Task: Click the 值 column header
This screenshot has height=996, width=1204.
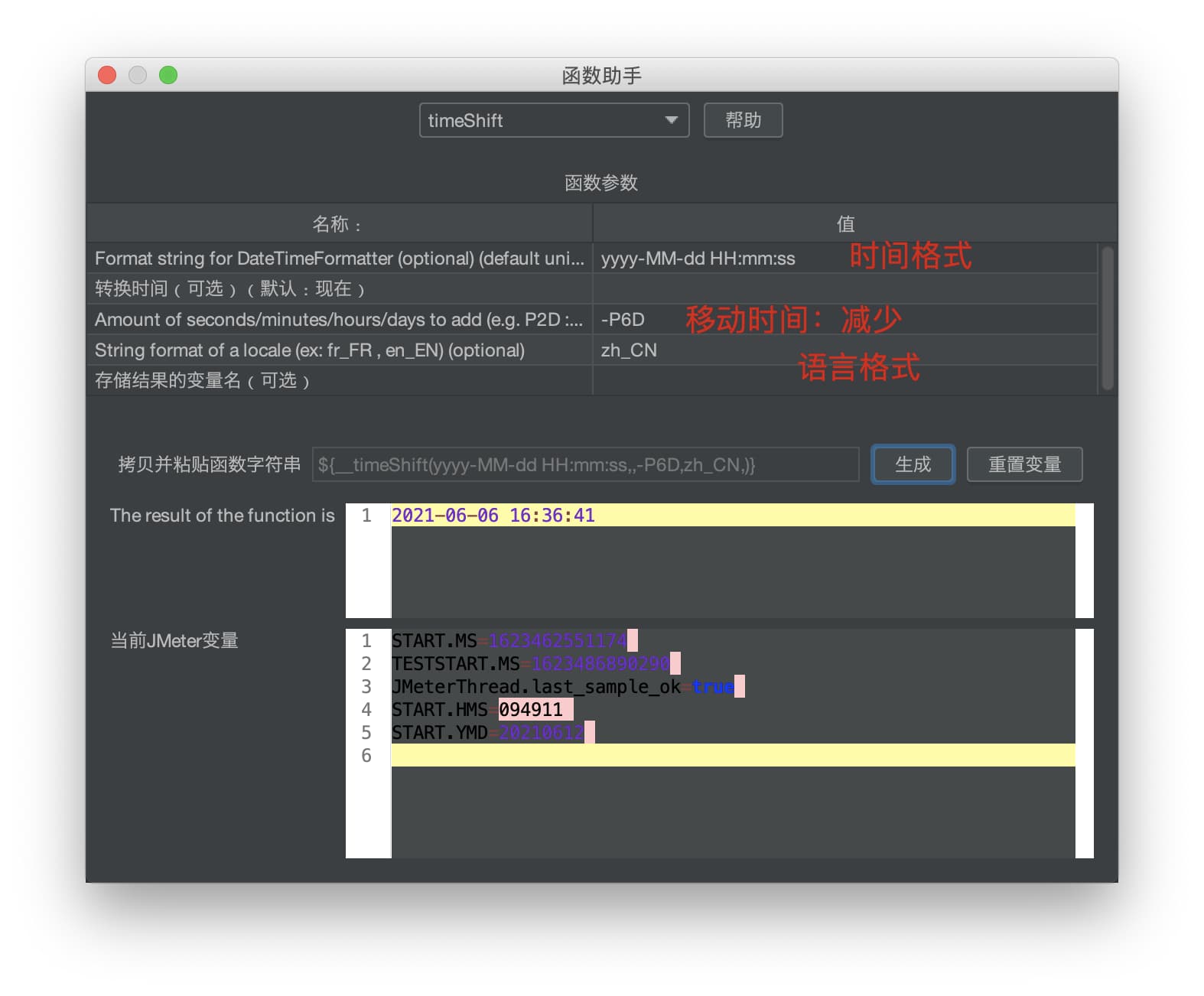Action: click(x=845, y=224)
